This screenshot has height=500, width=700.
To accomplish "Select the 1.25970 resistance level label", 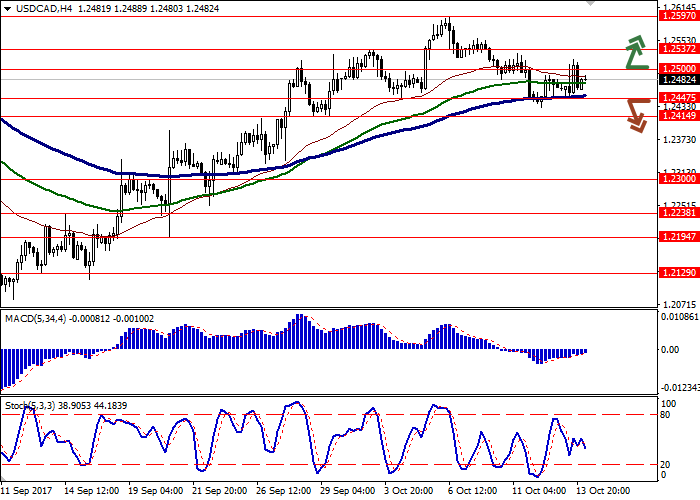I will pos(679,16).
